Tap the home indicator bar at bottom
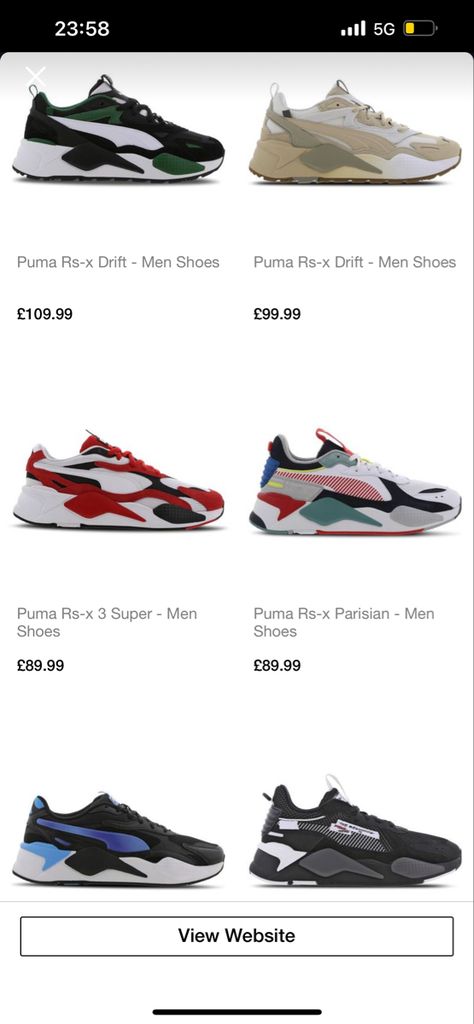Screen dimensions: 474x1024 (237, 1012)
